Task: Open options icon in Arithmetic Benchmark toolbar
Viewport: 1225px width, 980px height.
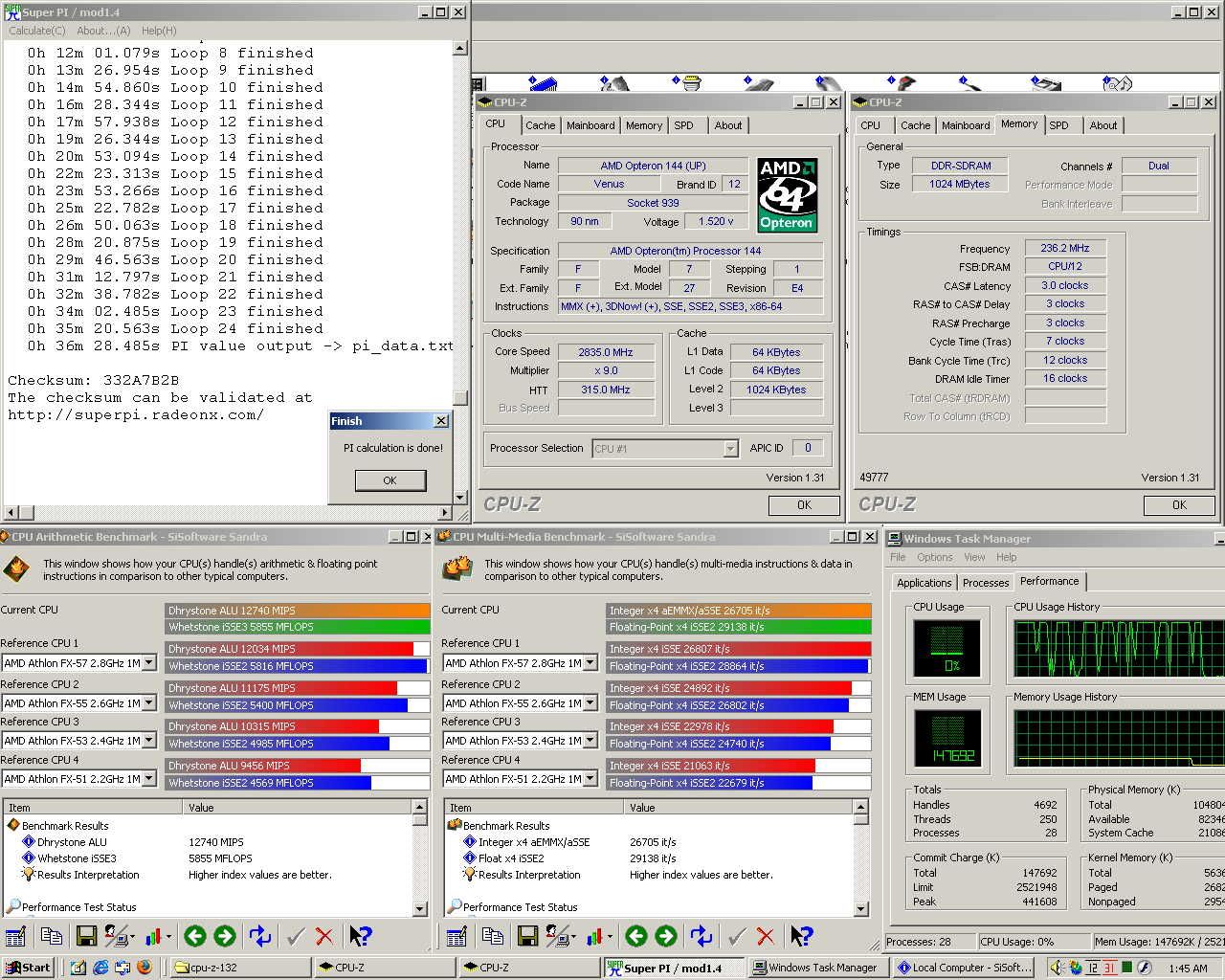Action: coord(15,936)
